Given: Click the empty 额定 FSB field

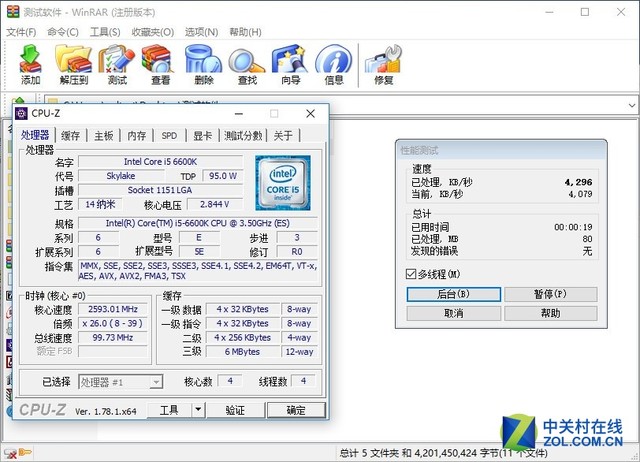Looking at the screenshot, I should pyautogui.click(x=113, y=352).
